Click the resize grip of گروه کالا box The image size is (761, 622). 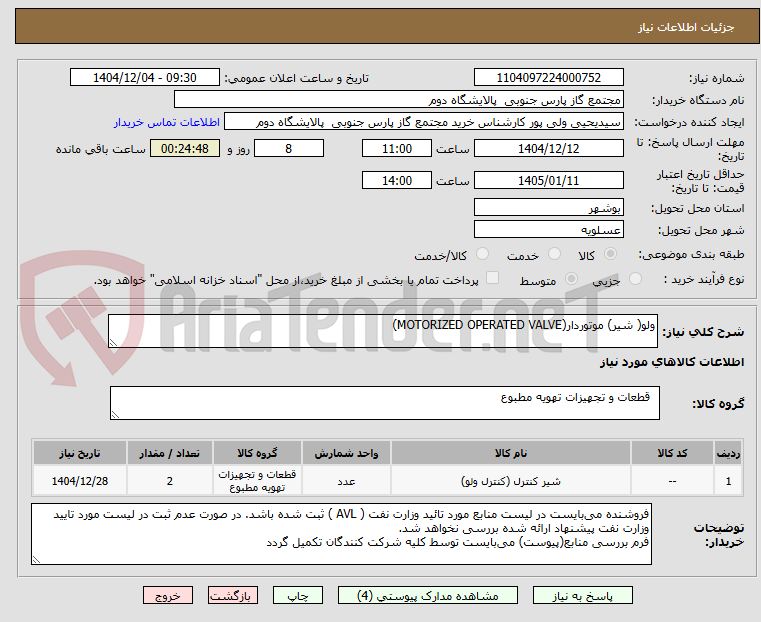click(x=115, y=414)
